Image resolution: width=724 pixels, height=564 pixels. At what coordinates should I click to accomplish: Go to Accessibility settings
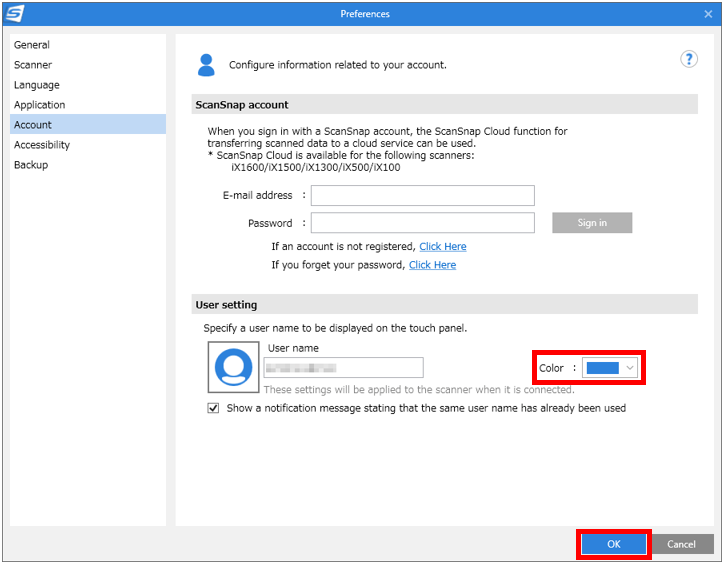88,145
